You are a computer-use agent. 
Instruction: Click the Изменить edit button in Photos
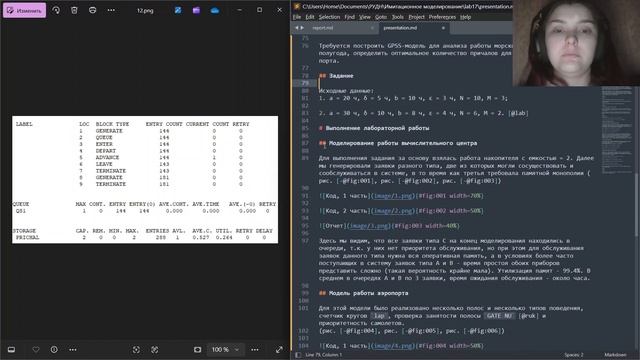coord(24,10)
